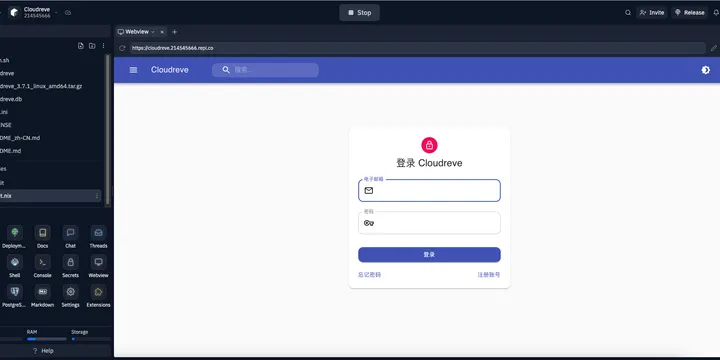Open the Docs tool
This screenshot has height=360, width=720.
tap(43, 233)
